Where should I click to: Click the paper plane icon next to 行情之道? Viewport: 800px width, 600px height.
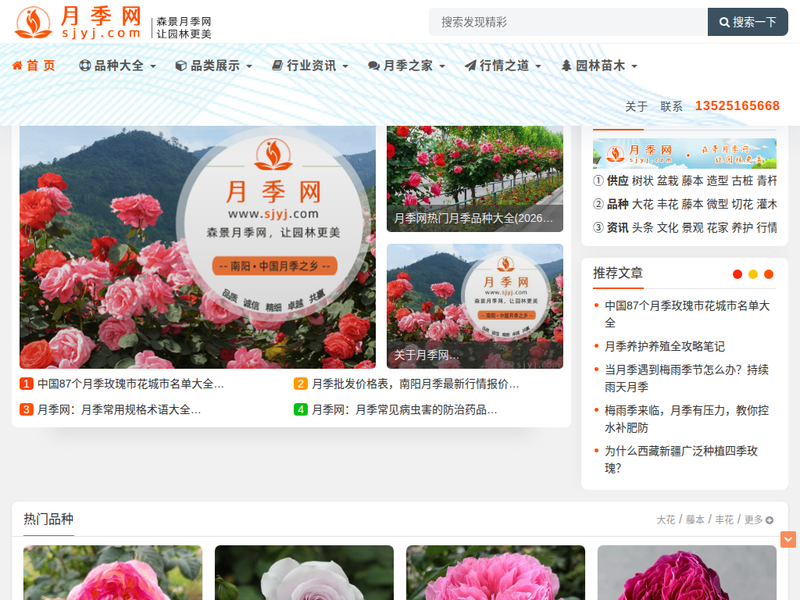(470, 65)
